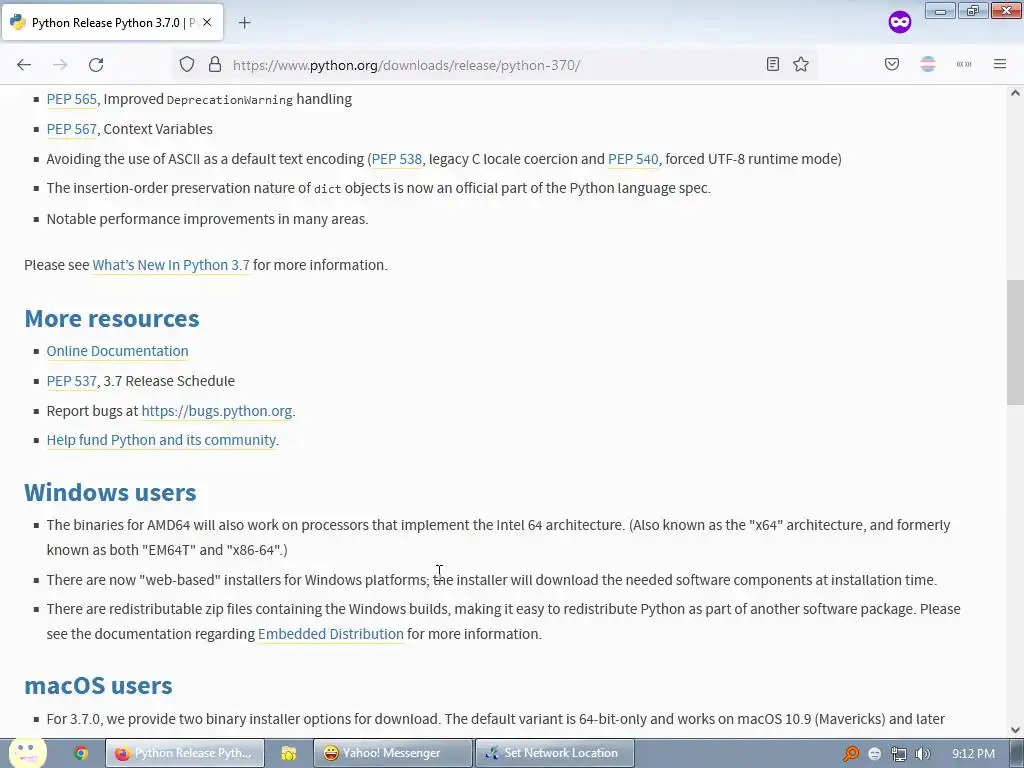Toggle reader view icon in address bar
Screen dimensions: 1024x768
point(773,64)
